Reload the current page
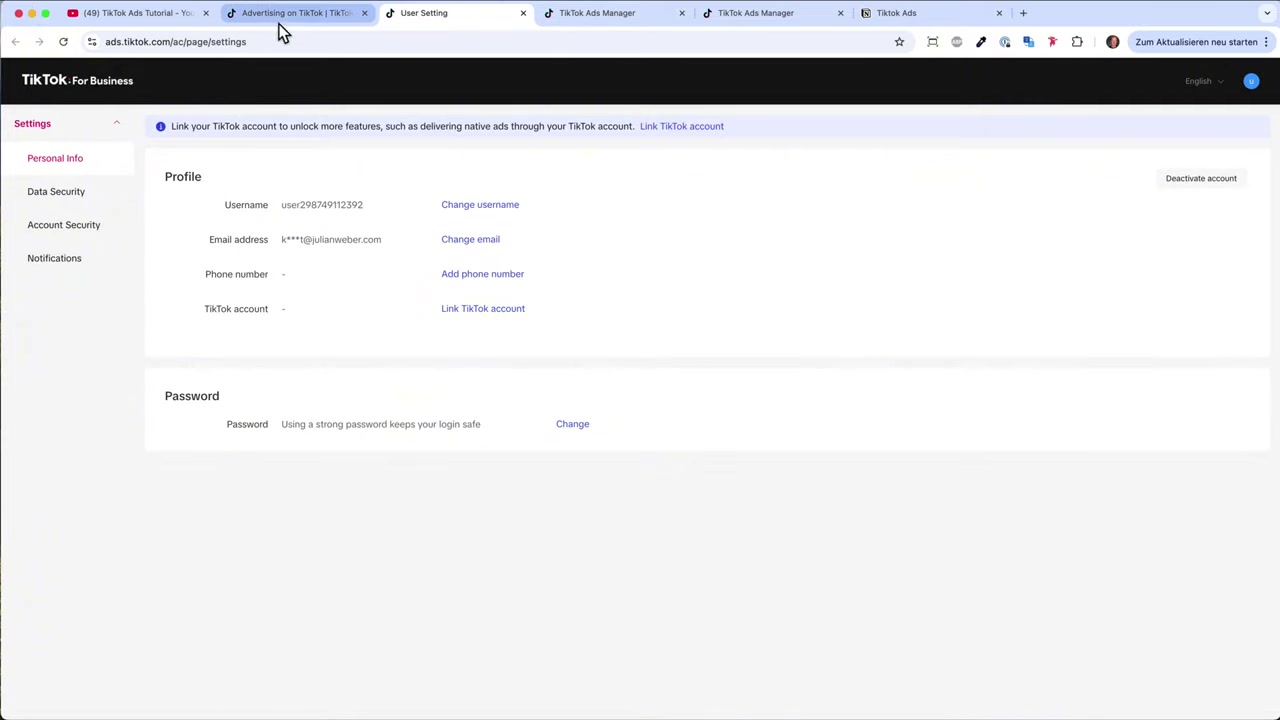This screenshot has height=720, width=1280. tap(63, 42)
